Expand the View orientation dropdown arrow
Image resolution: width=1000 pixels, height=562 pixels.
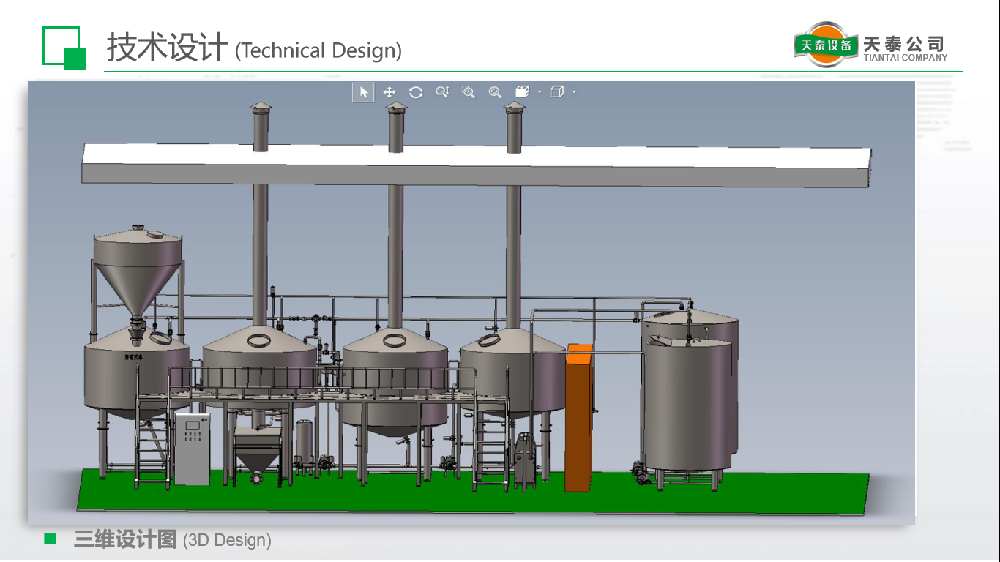click(539, 93)
